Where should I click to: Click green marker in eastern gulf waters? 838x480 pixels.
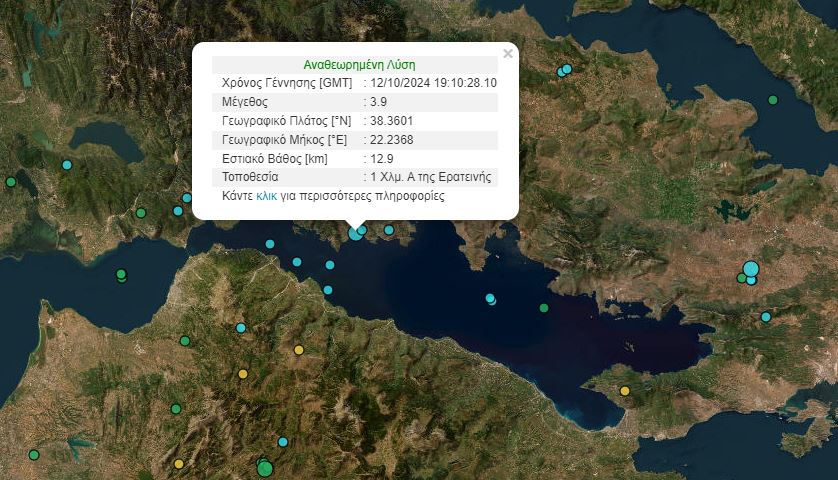point(544,308)
